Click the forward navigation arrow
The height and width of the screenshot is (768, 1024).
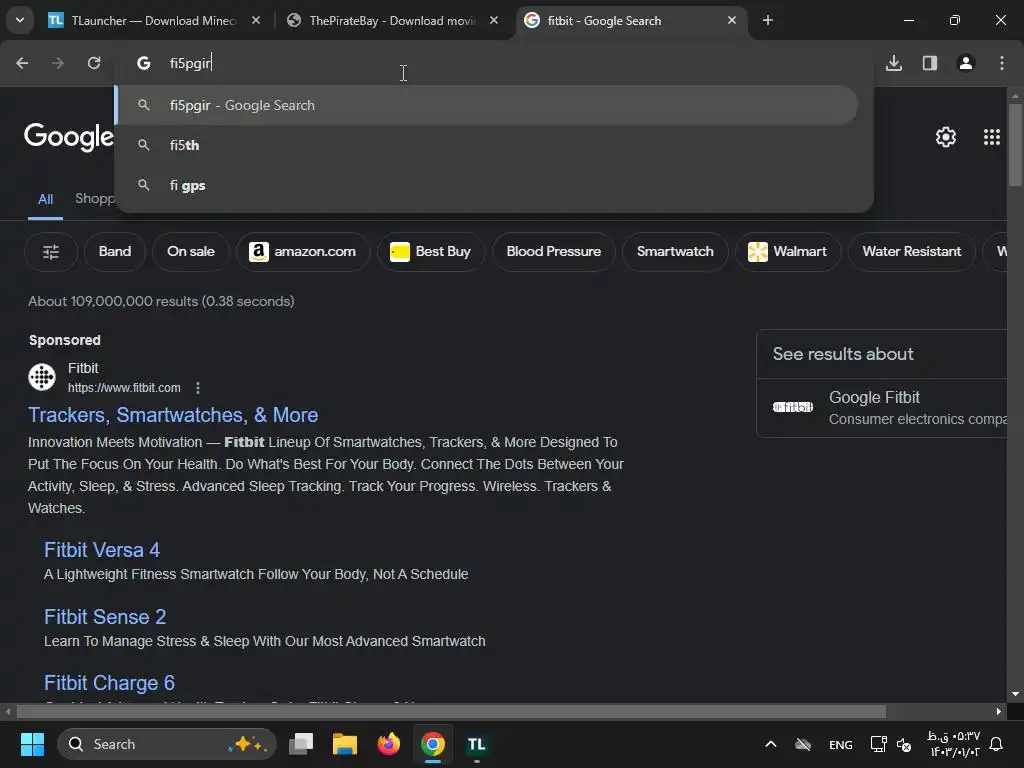coord(58,63)
